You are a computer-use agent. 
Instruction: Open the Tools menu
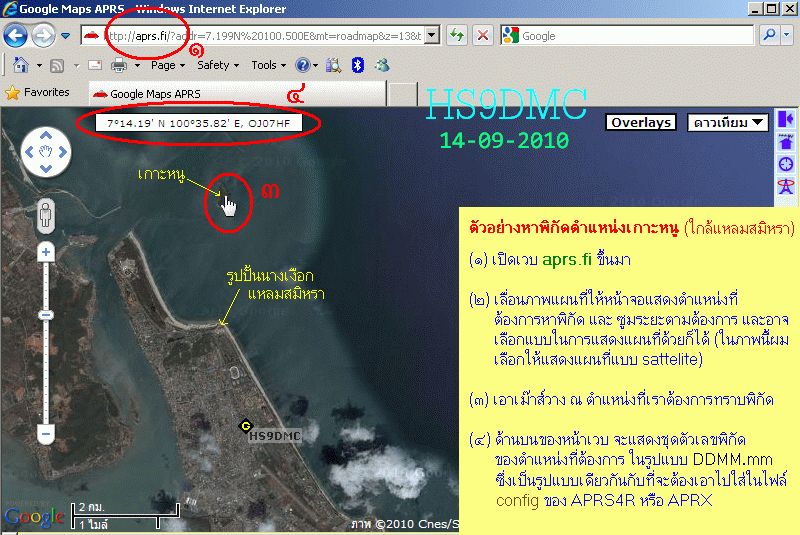tap(268, 65)
